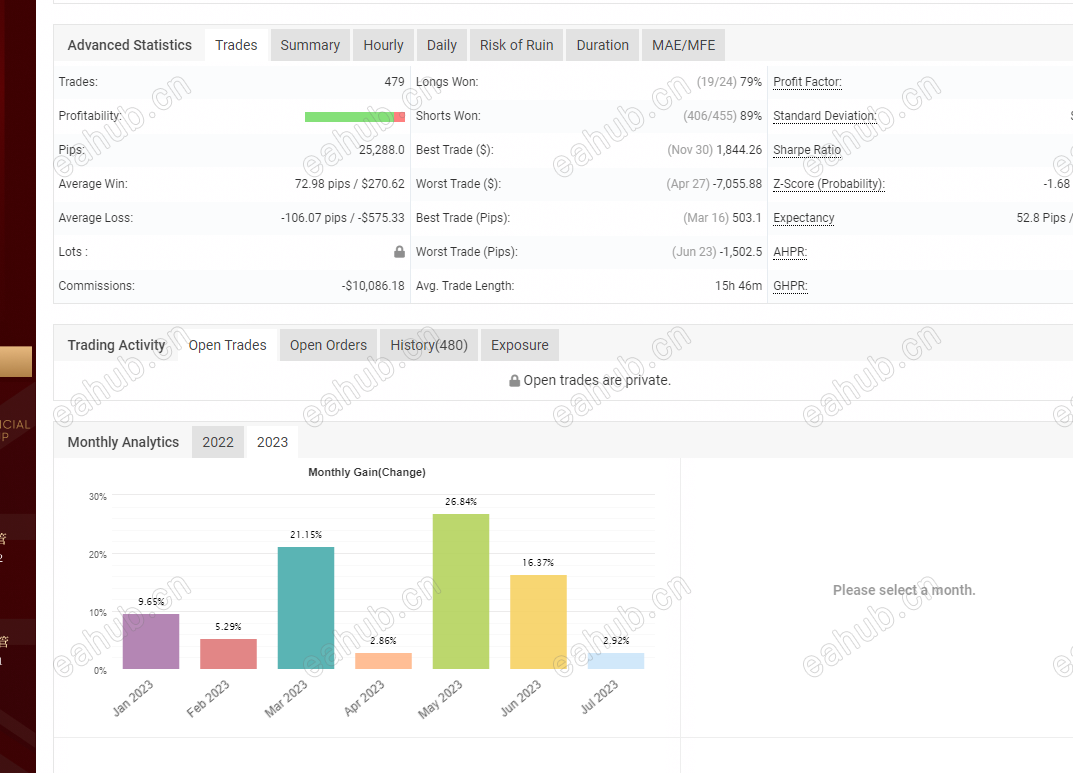Select the Mar 2023 teal bar
Image resolution: width=1073 pixels, height=773 pixels.
tap(306, 607)
